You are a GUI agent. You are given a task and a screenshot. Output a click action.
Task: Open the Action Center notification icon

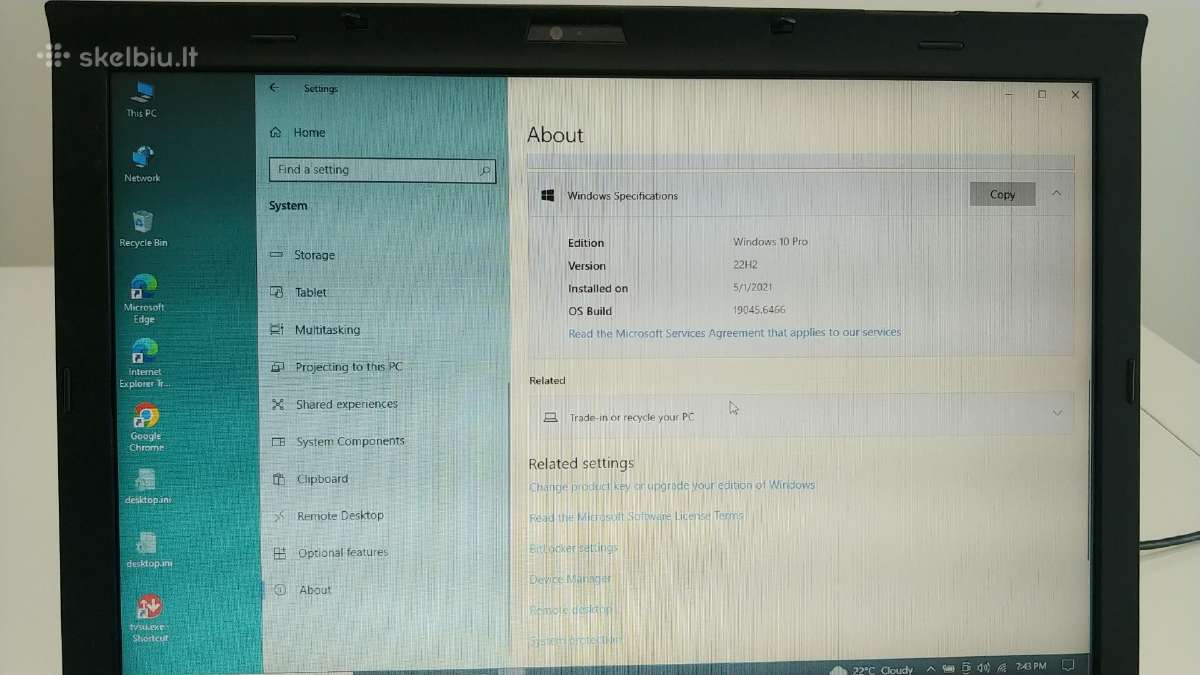[1068, 666]
